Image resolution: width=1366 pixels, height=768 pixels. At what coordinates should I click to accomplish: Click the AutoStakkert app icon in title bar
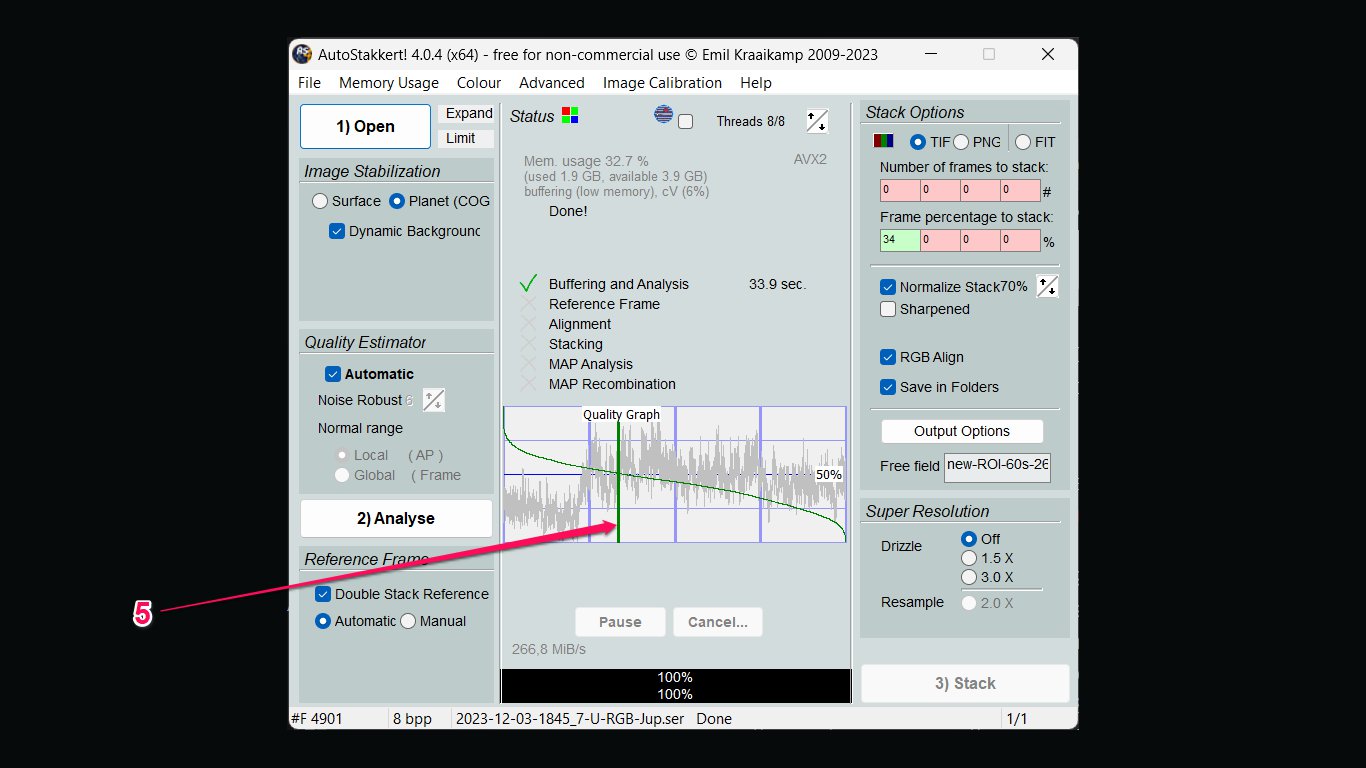pos(303,54)
